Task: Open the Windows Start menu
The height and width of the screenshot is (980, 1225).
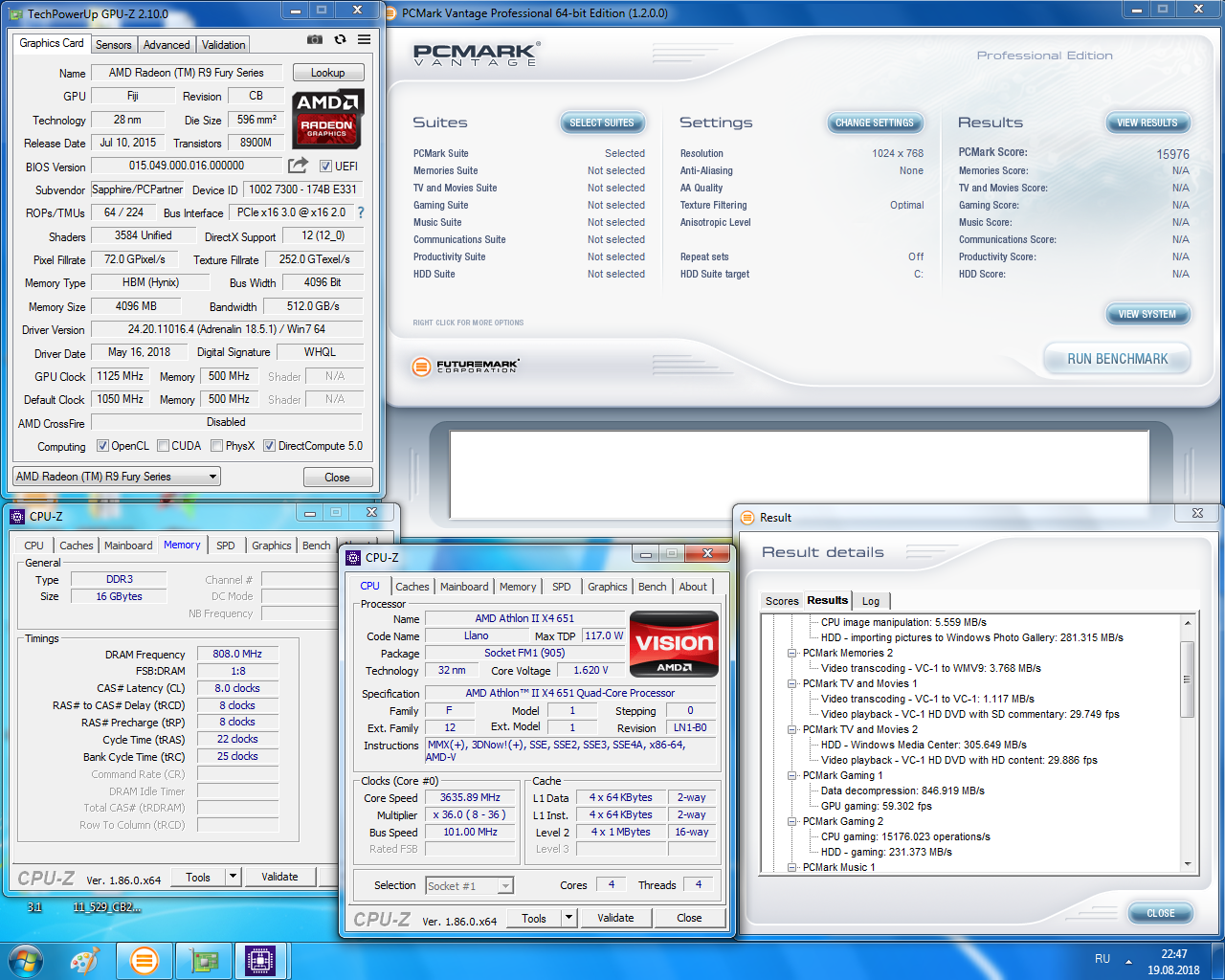Action: pyautogui.click(x=26, y=960)
